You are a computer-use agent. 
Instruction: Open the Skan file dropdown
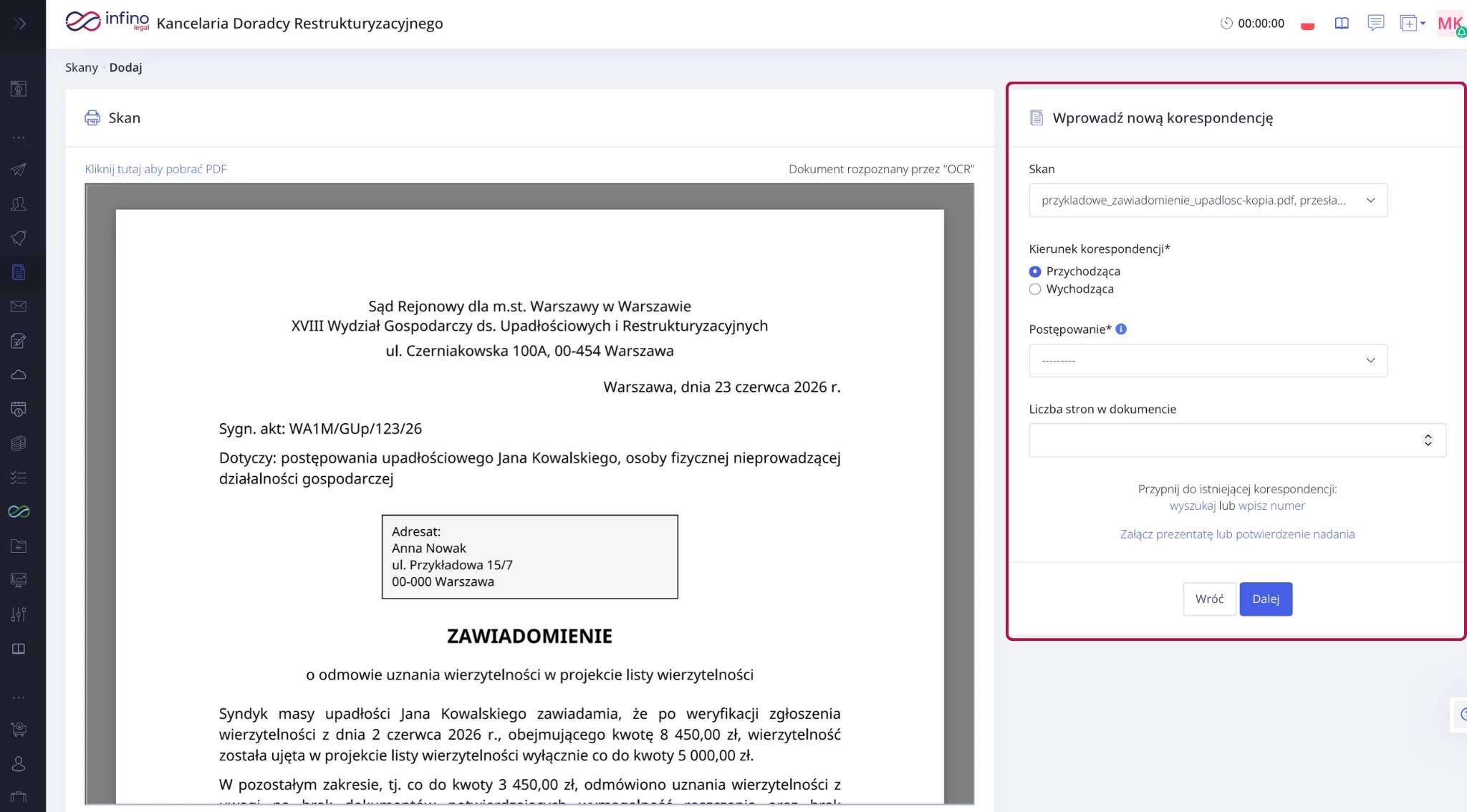tap(1208, 200)
